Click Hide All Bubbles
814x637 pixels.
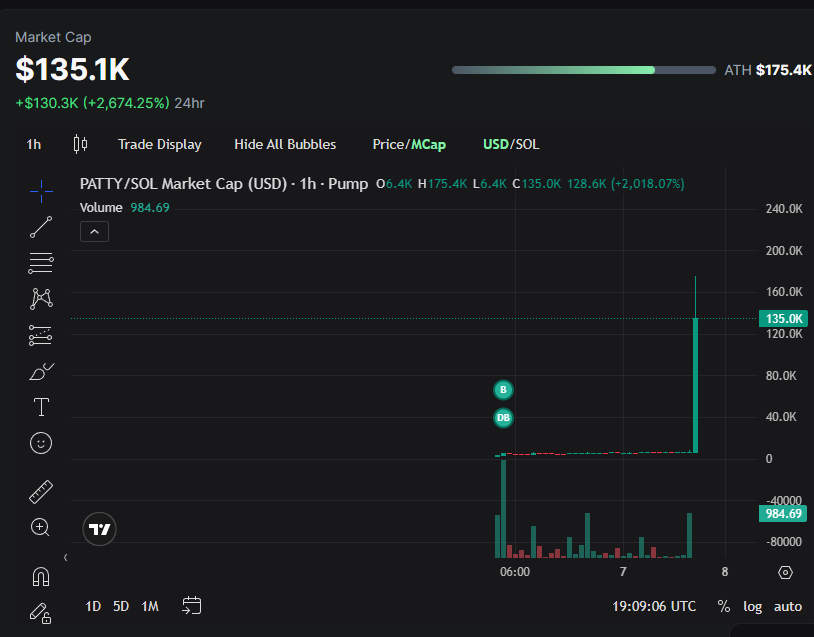[285, 144]
